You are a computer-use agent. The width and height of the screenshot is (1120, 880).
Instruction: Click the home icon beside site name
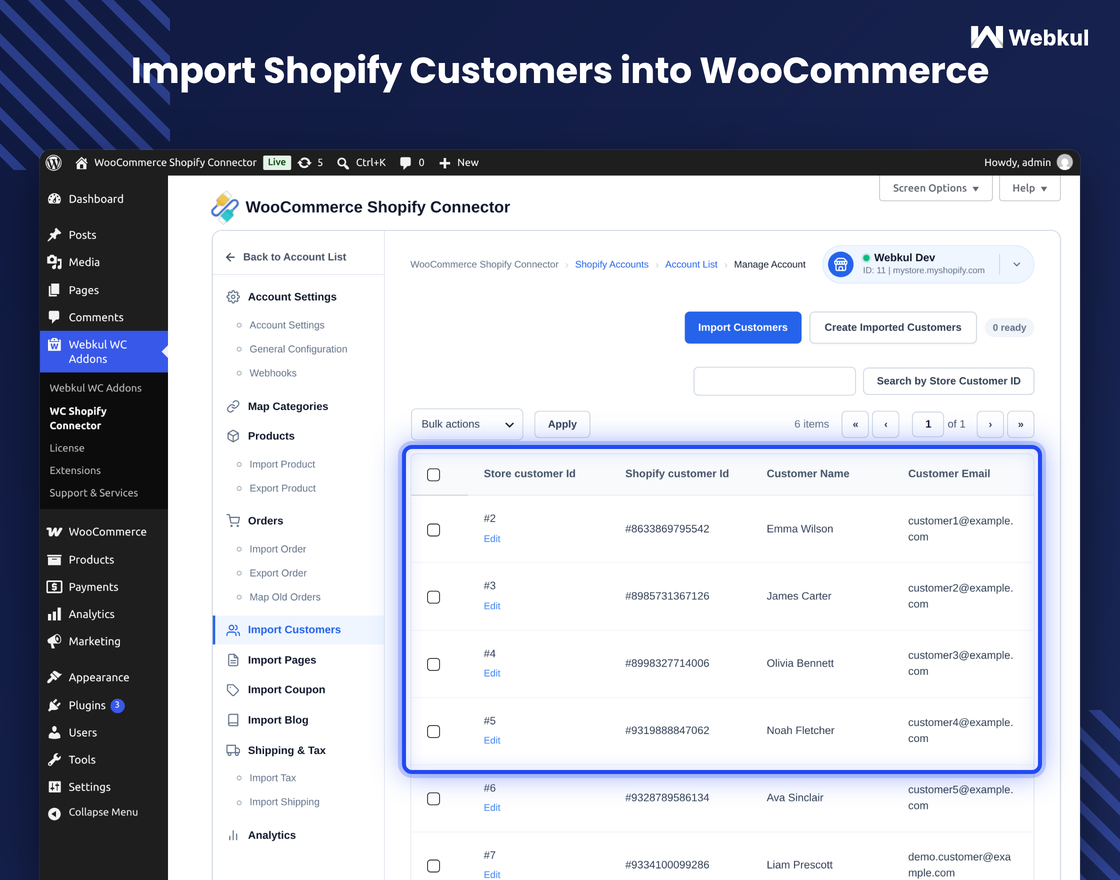tap(81, 163)
